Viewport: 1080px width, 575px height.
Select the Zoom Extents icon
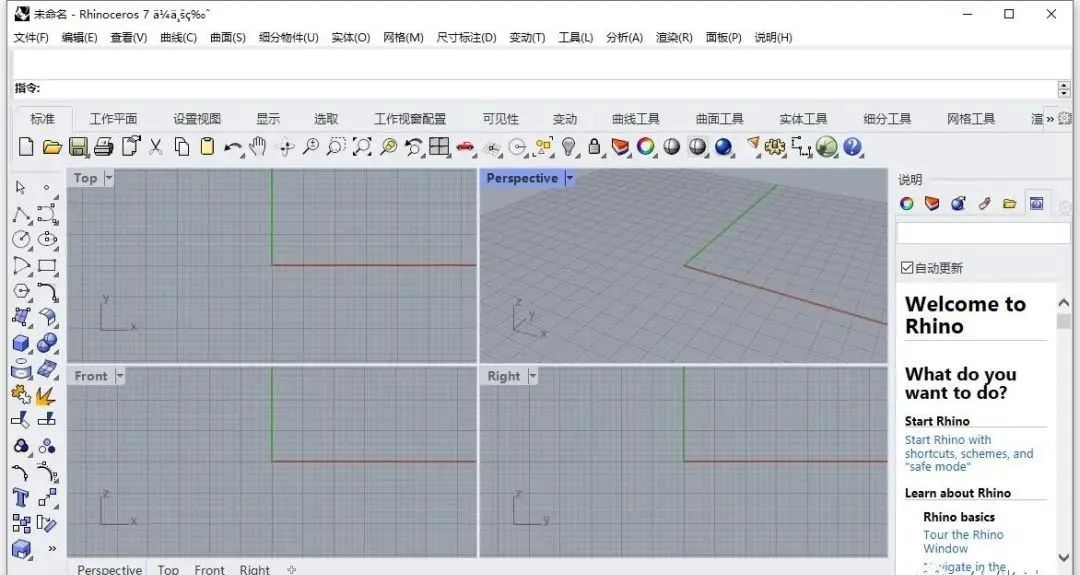pos(362,147)
